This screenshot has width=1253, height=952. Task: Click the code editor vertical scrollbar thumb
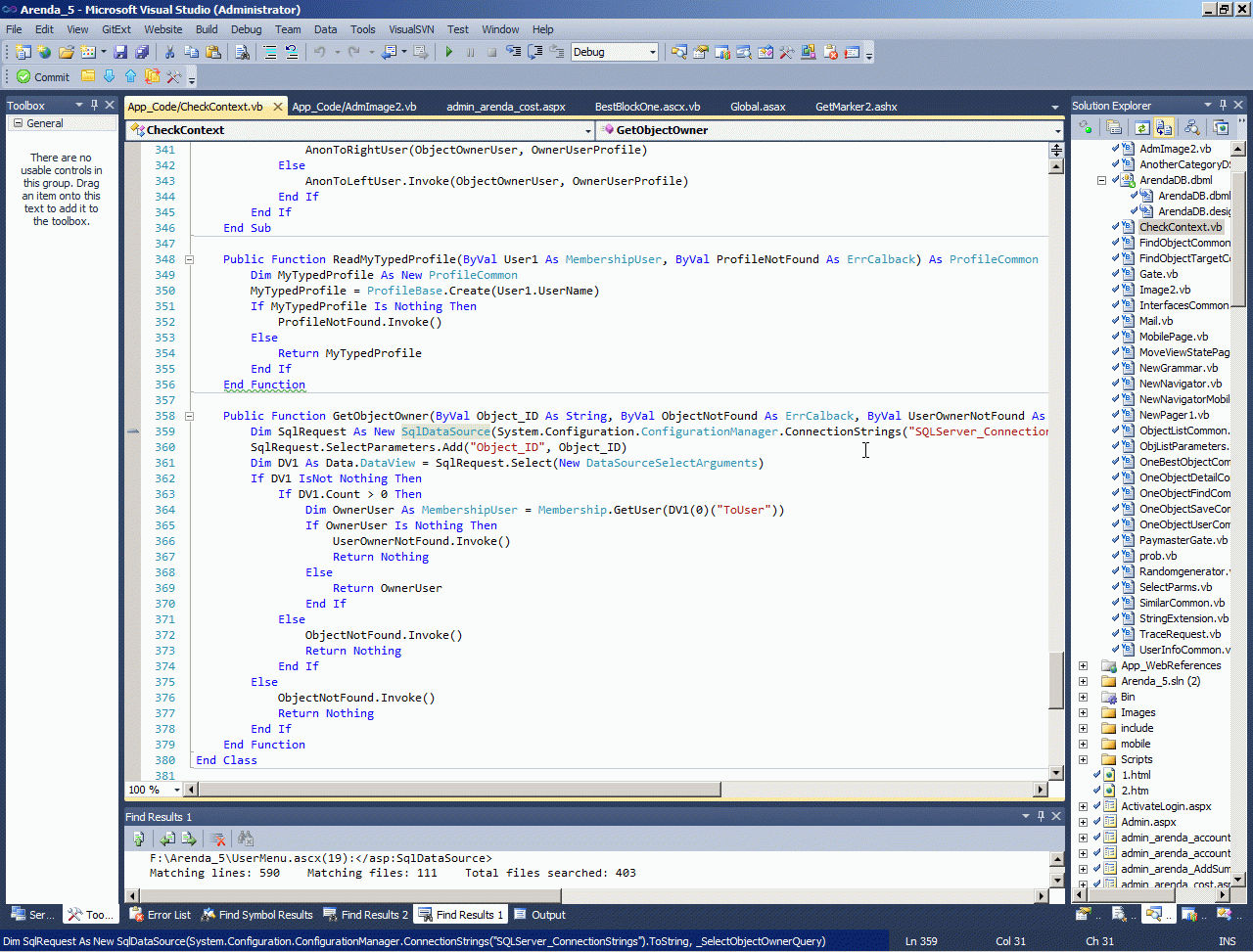(1056, 681)
